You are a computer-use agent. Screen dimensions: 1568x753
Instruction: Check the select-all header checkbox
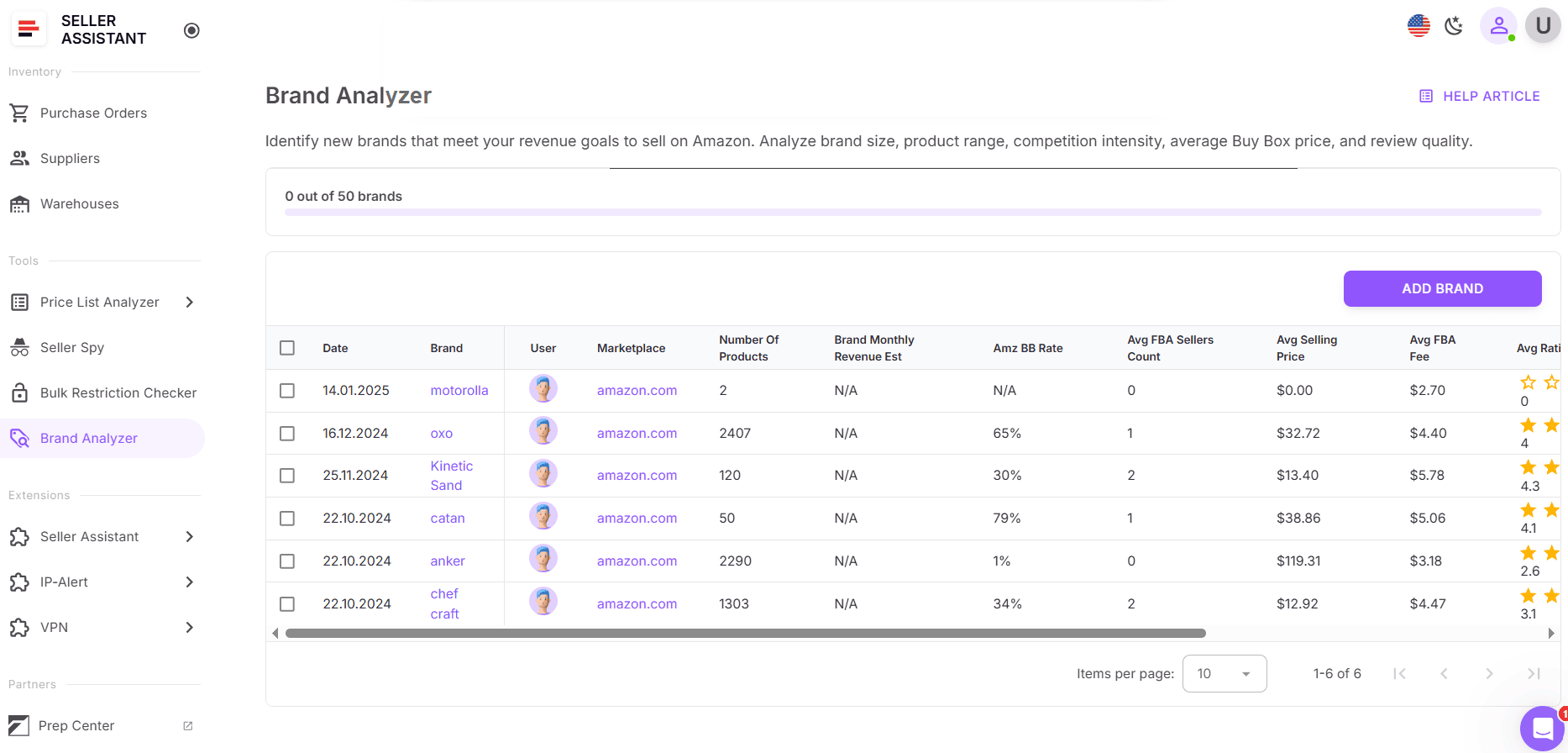(287, 348)
